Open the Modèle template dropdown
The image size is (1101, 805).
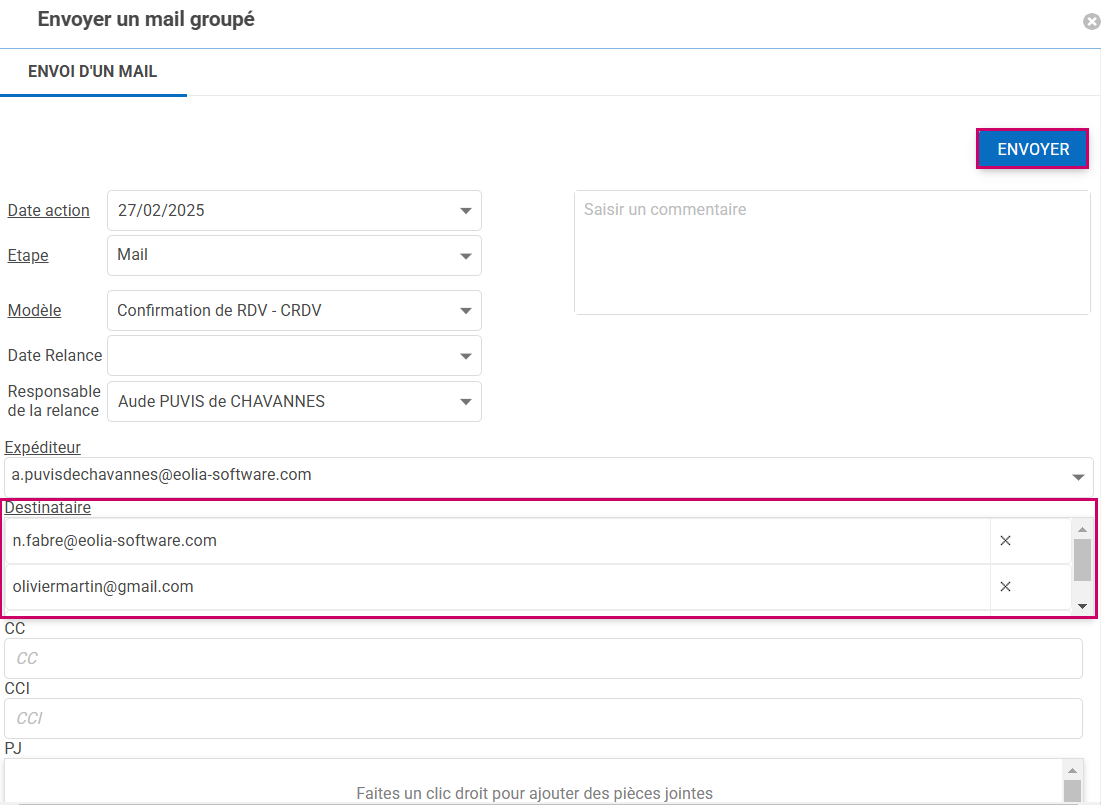click(x=465, y=311)
